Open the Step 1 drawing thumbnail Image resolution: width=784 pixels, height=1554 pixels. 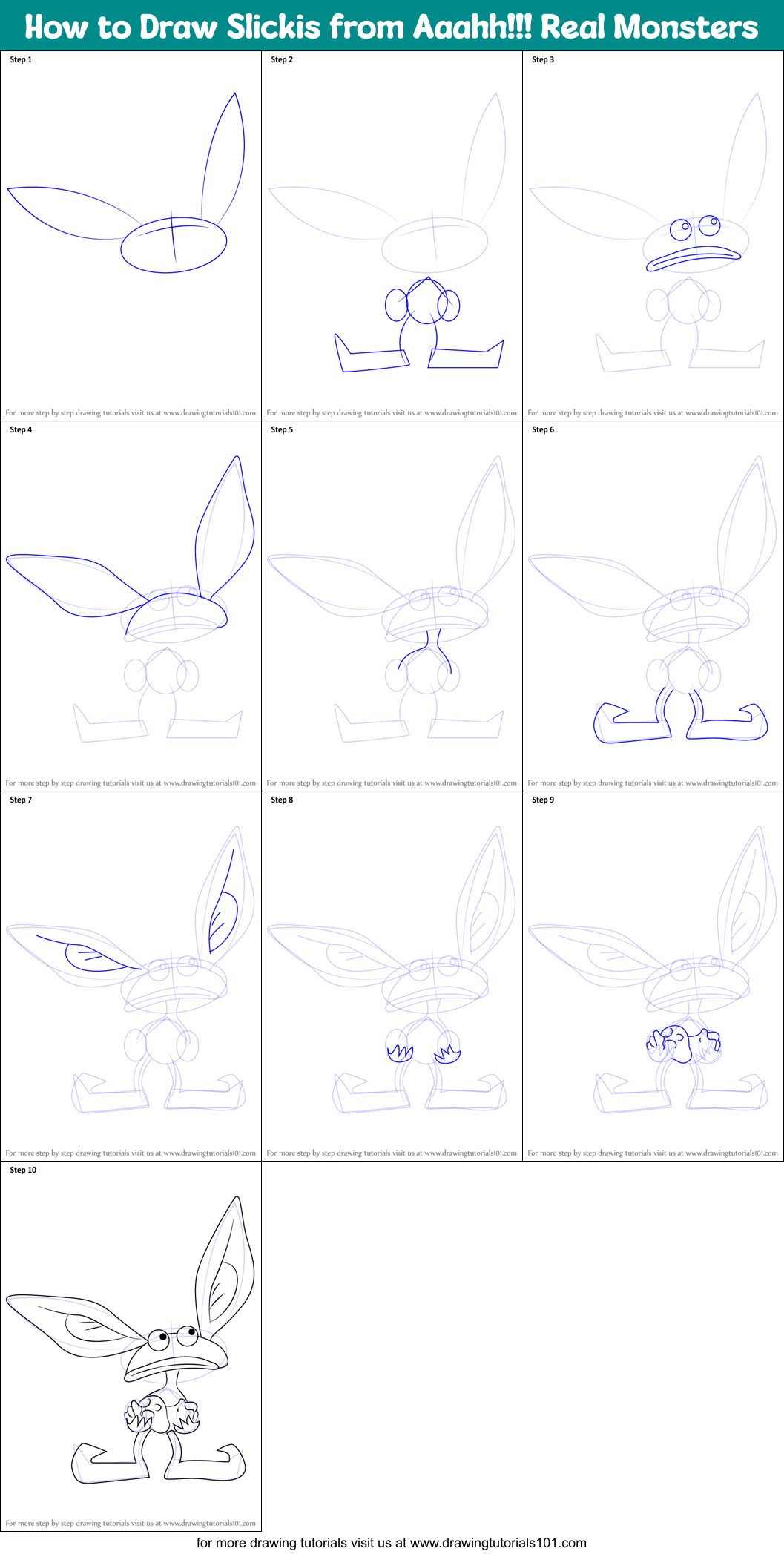(x=131, y=236)
